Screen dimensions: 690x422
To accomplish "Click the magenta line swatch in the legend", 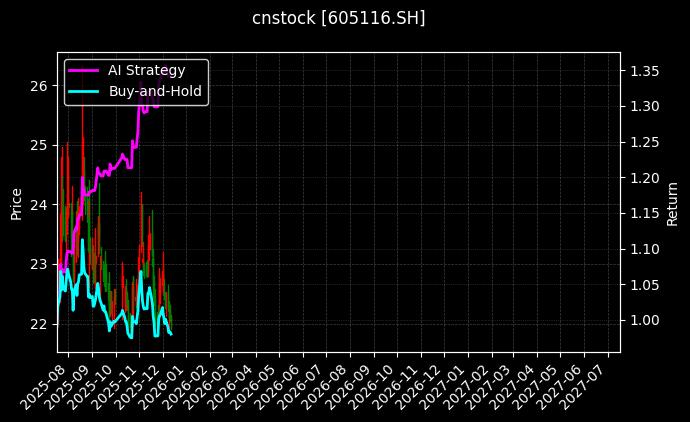I will 83,70.
